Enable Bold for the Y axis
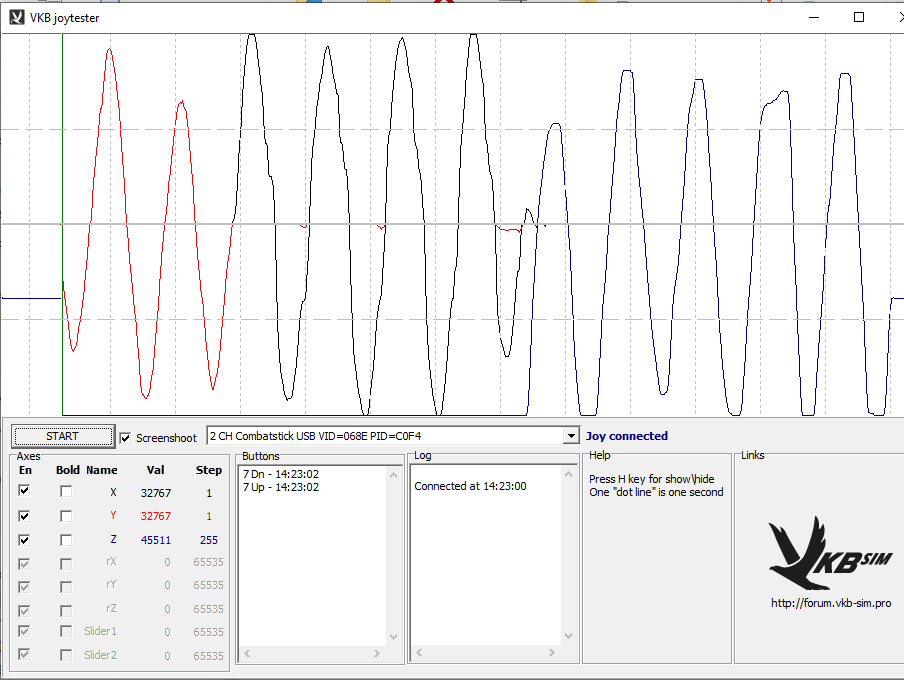This screenshot has width=904, height=680. [x=66, y=516]
